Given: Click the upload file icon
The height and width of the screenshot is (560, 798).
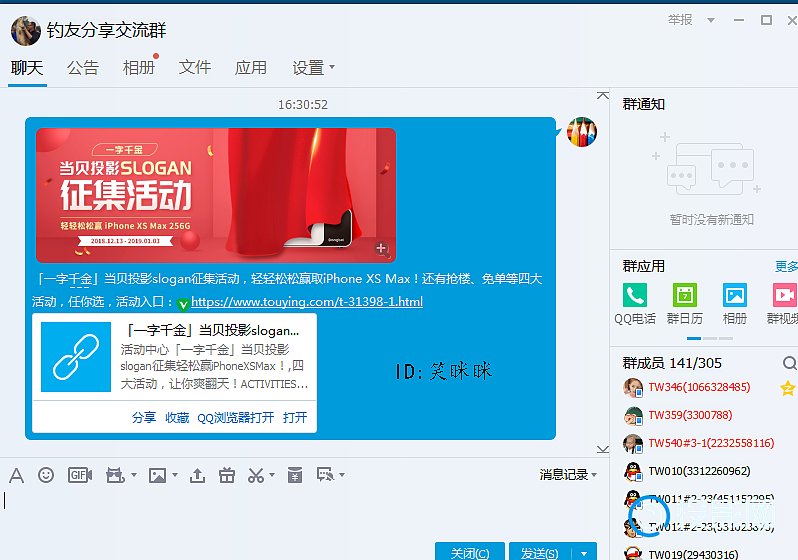Looking at the screenshot, I should click(197, 475).
